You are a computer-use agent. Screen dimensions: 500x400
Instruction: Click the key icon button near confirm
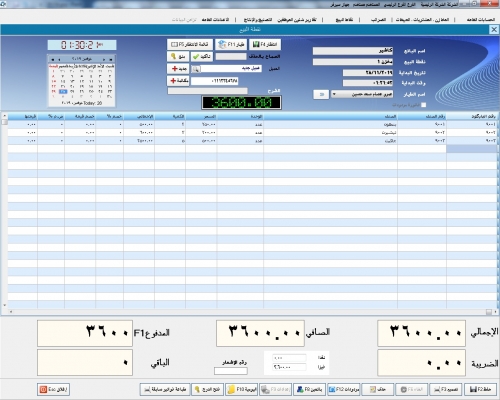[x=178, y=56]
